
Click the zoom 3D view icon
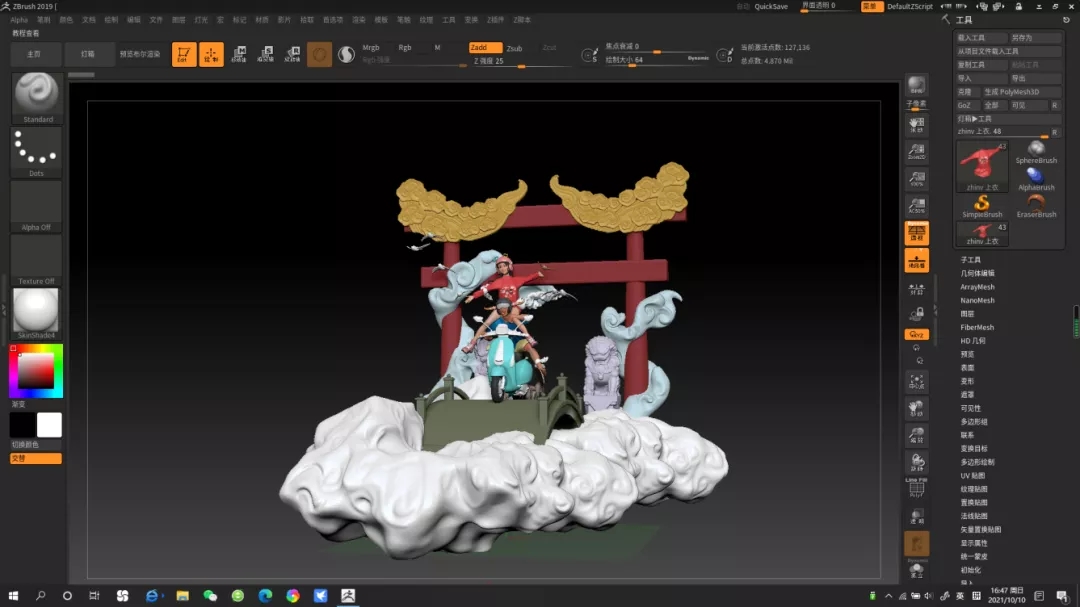tap(916, 435)
